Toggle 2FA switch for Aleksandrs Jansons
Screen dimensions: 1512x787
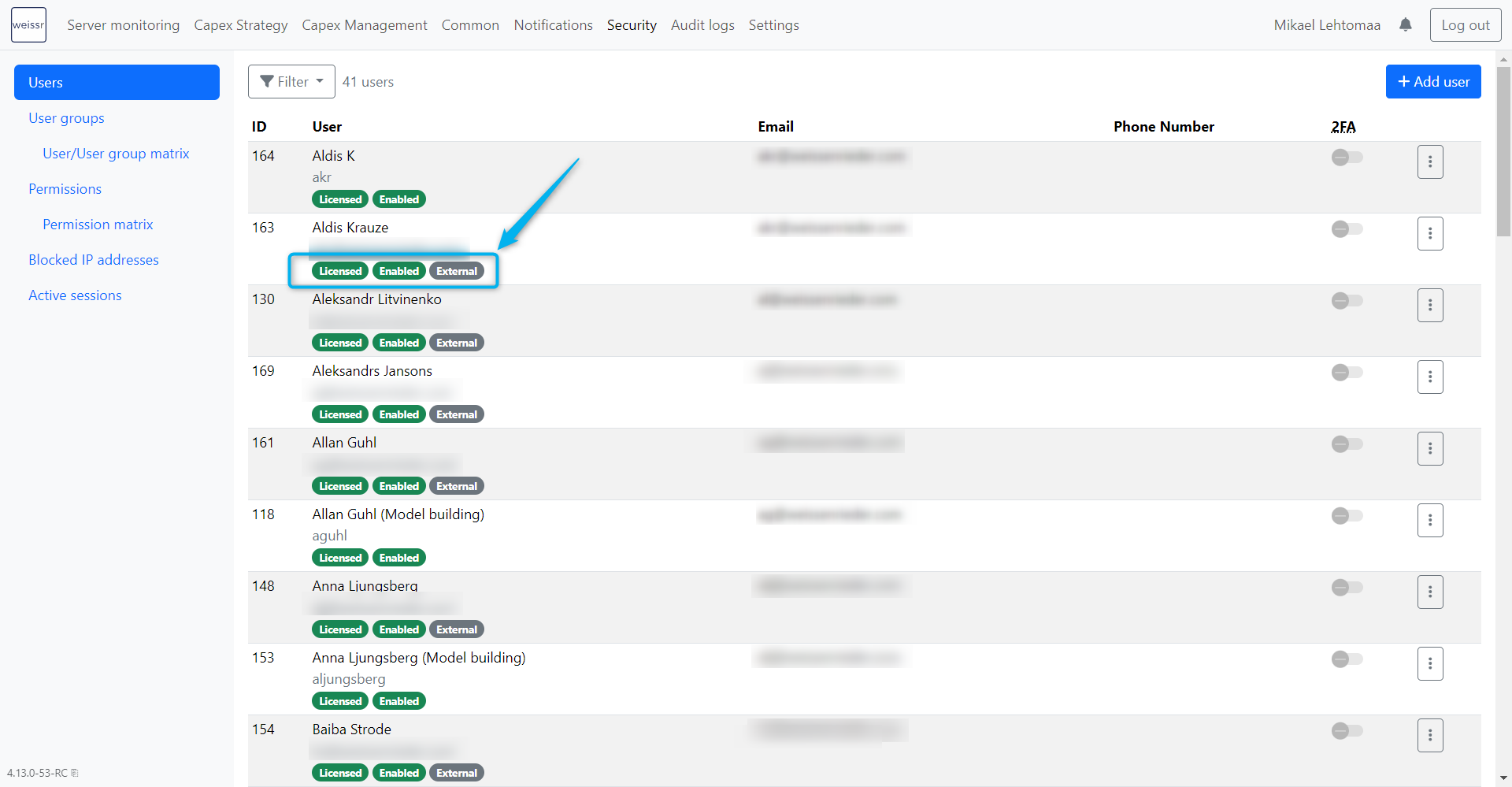(x=1347, y=373)
